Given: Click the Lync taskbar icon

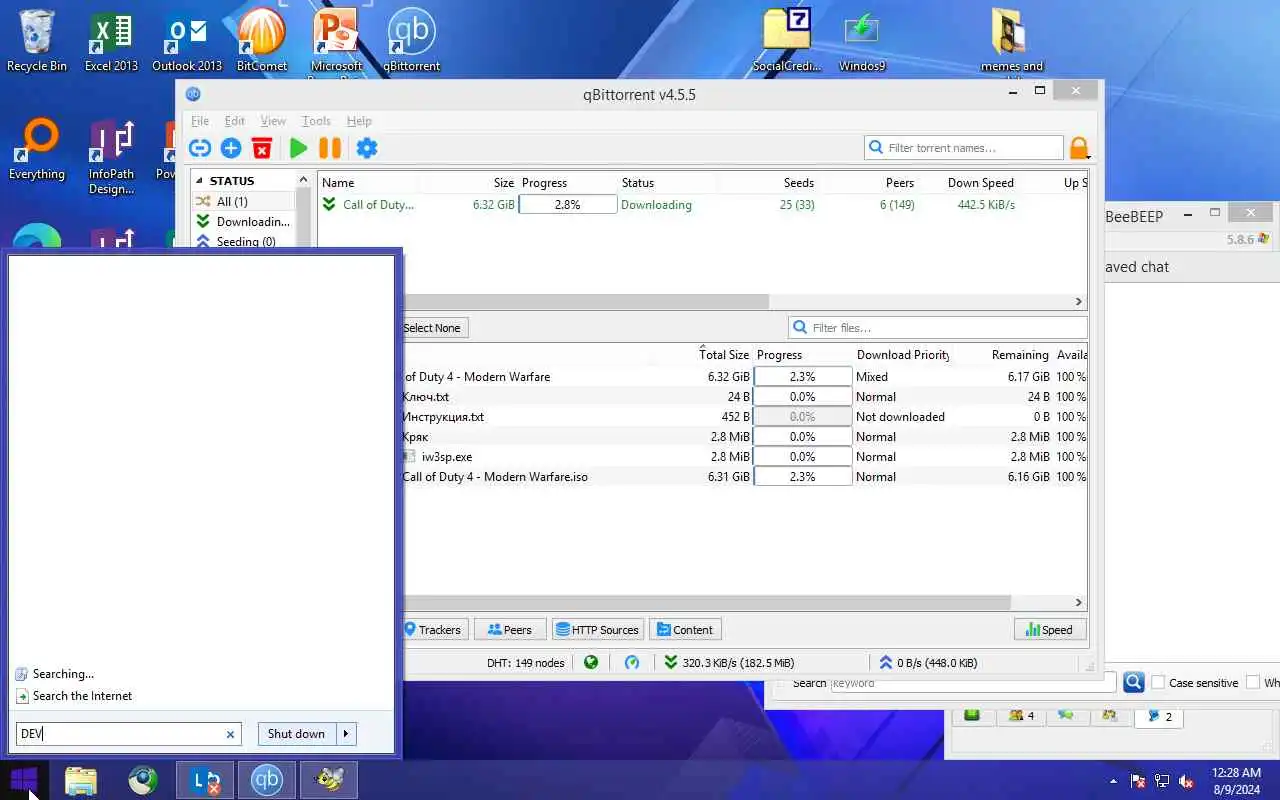Looking at the screenshot, I should pyautogui.click(x=205, y=780).
